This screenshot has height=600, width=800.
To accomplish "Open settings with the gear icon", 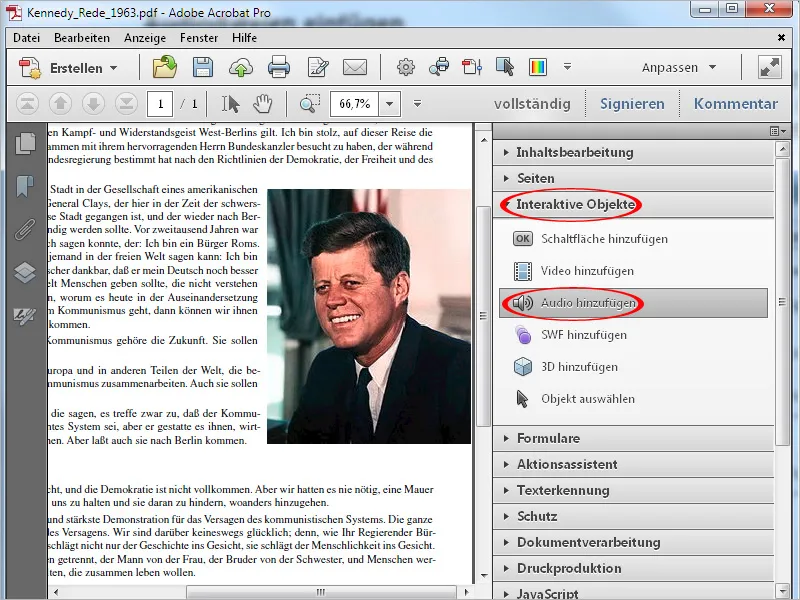I will (x=406, y=67).
